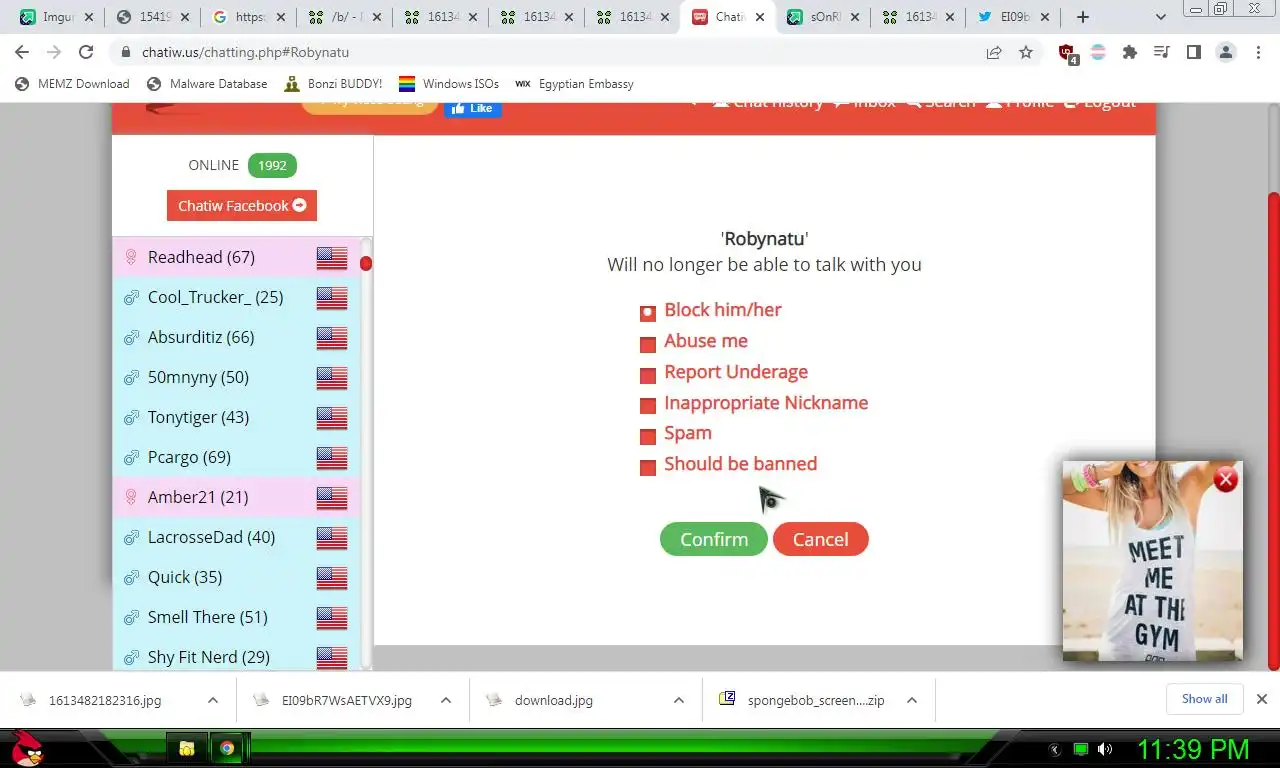This screenshot has width=1280, height=768.
Task: Select user Quick (35)
Action: pyautogui.click(x=236, y=577)
